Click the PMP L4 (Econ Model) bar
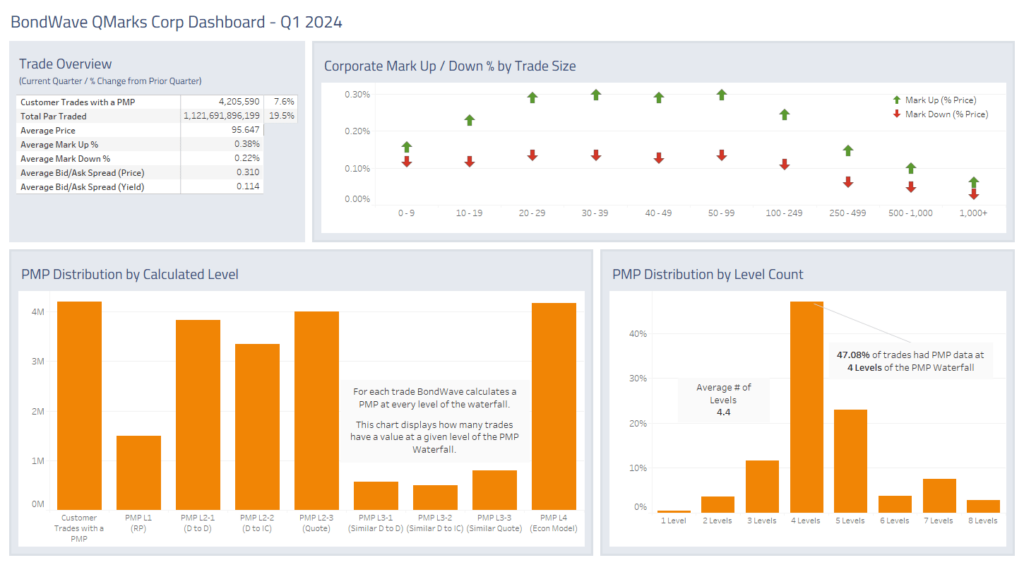 (x=553, y=406)
